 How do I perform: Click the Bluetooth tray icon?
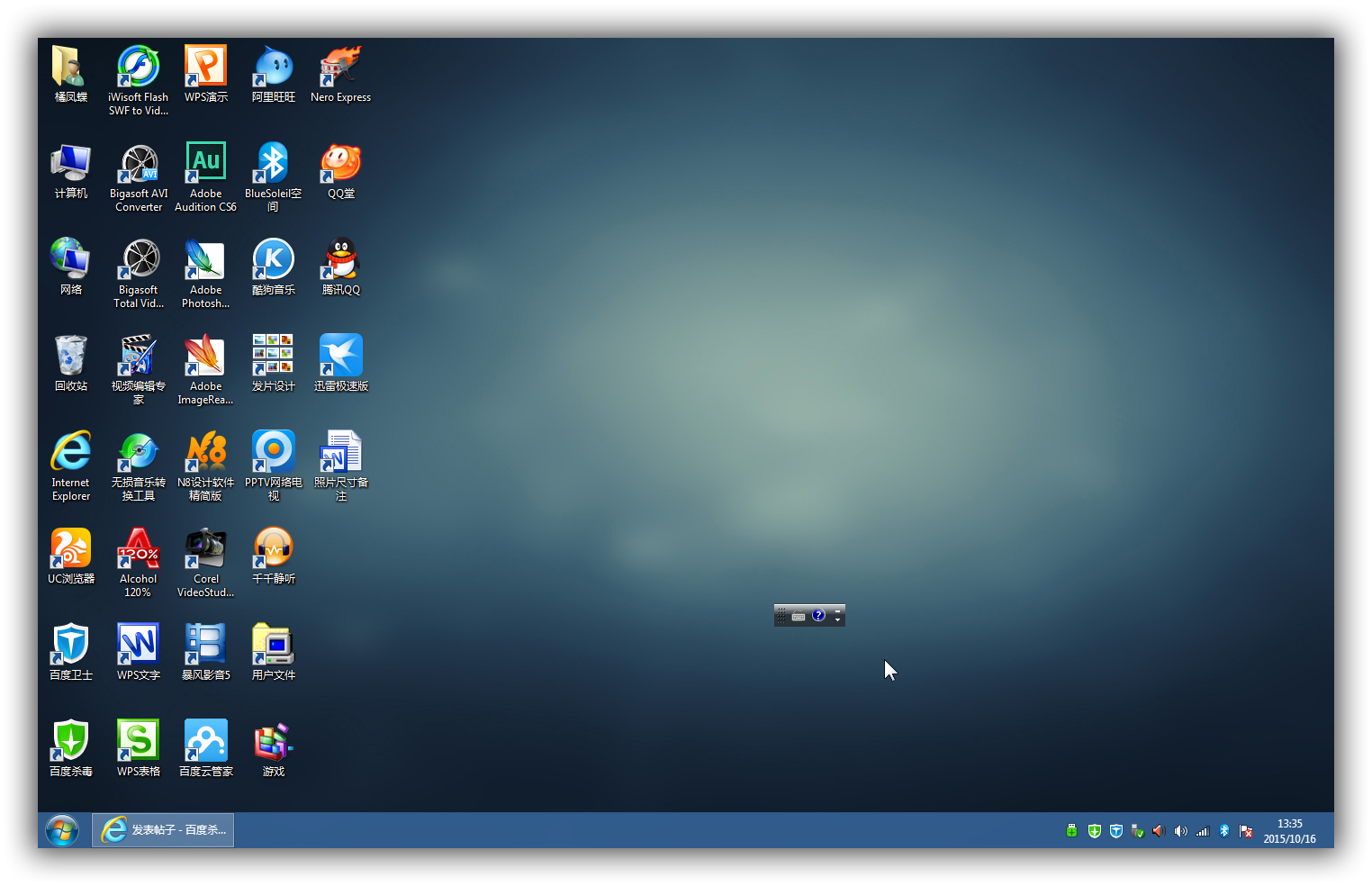(1223, 831)
